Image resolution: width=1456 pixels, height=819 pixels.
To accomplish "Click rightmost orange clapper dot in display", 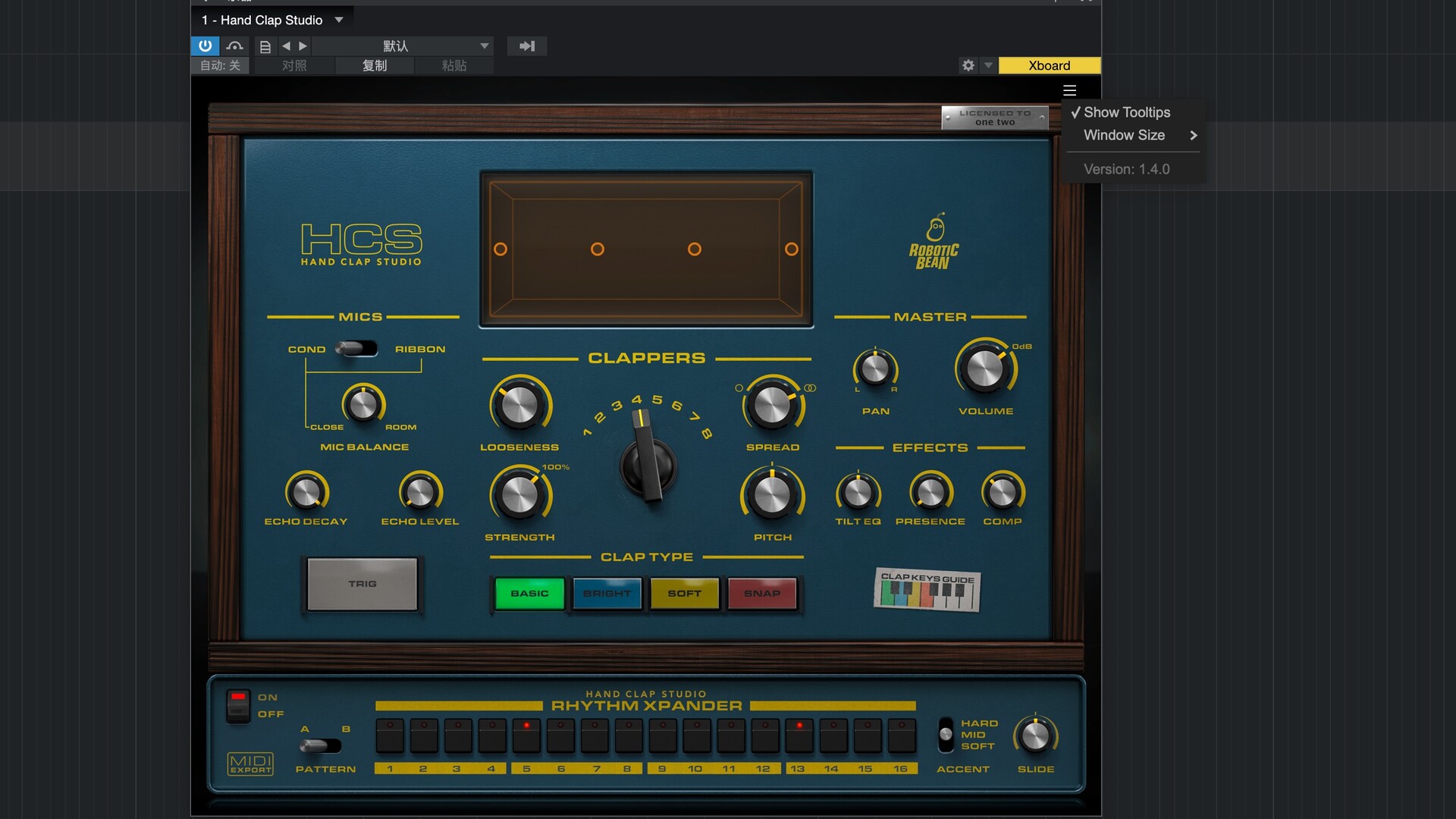I will pyautogui.click(x=792, y=249).
